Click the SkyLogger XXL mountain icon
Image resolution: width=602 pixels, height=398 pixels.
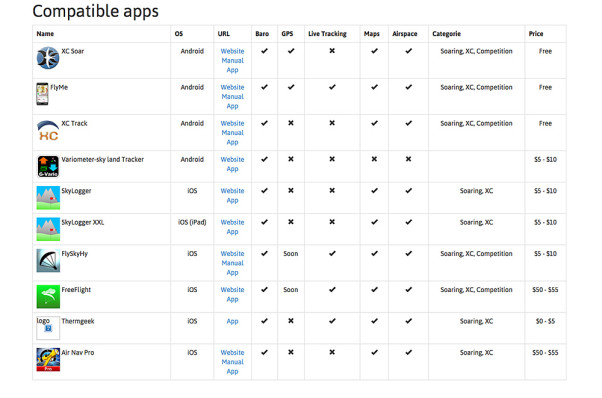(x=48, y=229)
